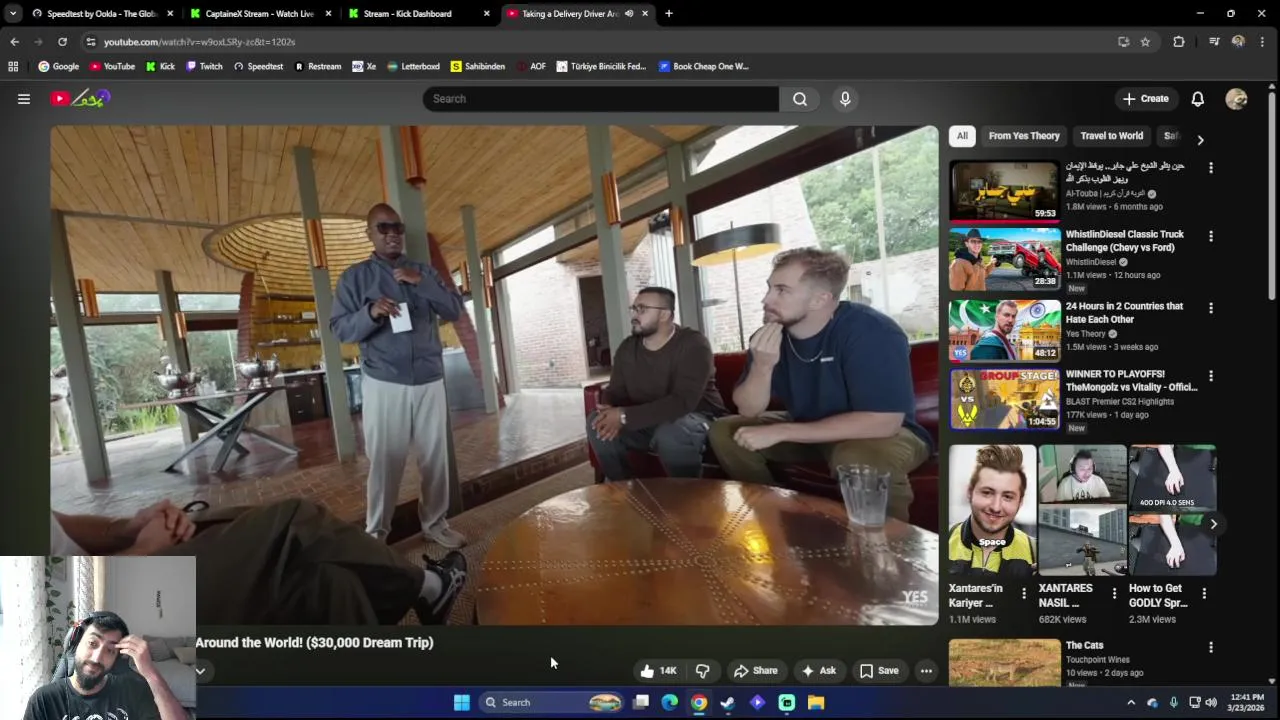Click the Yes Theory channel name under 24 Hours video
Viewport: 1280px width, 720px height.
click(1085, 334)
